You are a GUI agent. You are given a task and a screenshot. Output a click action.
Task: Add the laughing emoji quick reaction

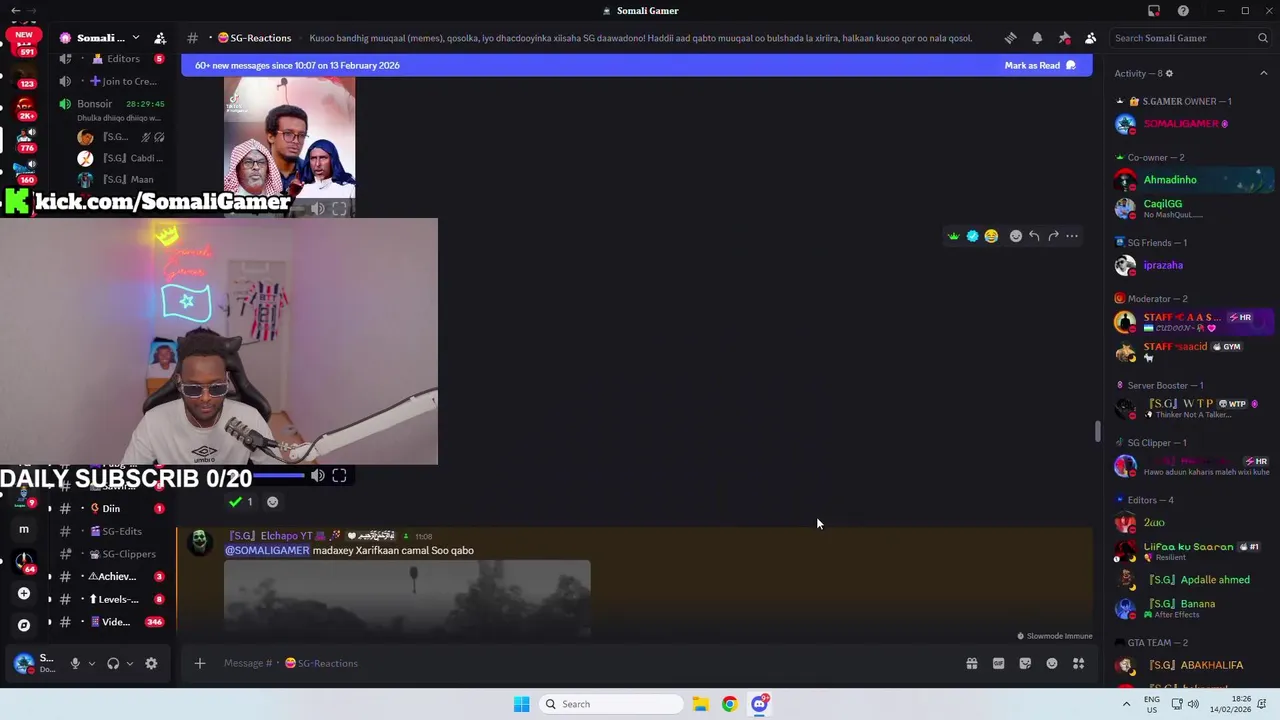click(x=991, y=236)
